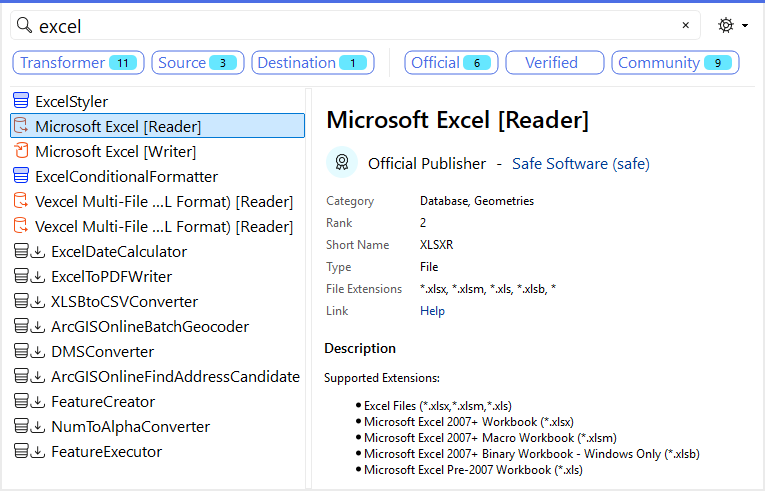Expand the gear dropdown arrow
The width and height of the screenshot is (765, 491).
pyautogui.click(x=745, y=25)
